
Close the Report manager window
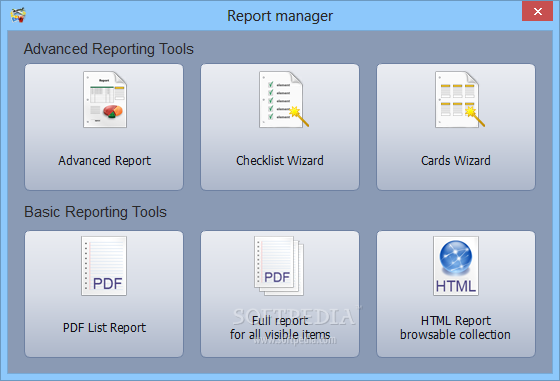pyautogui.click(x=538, y=11)
